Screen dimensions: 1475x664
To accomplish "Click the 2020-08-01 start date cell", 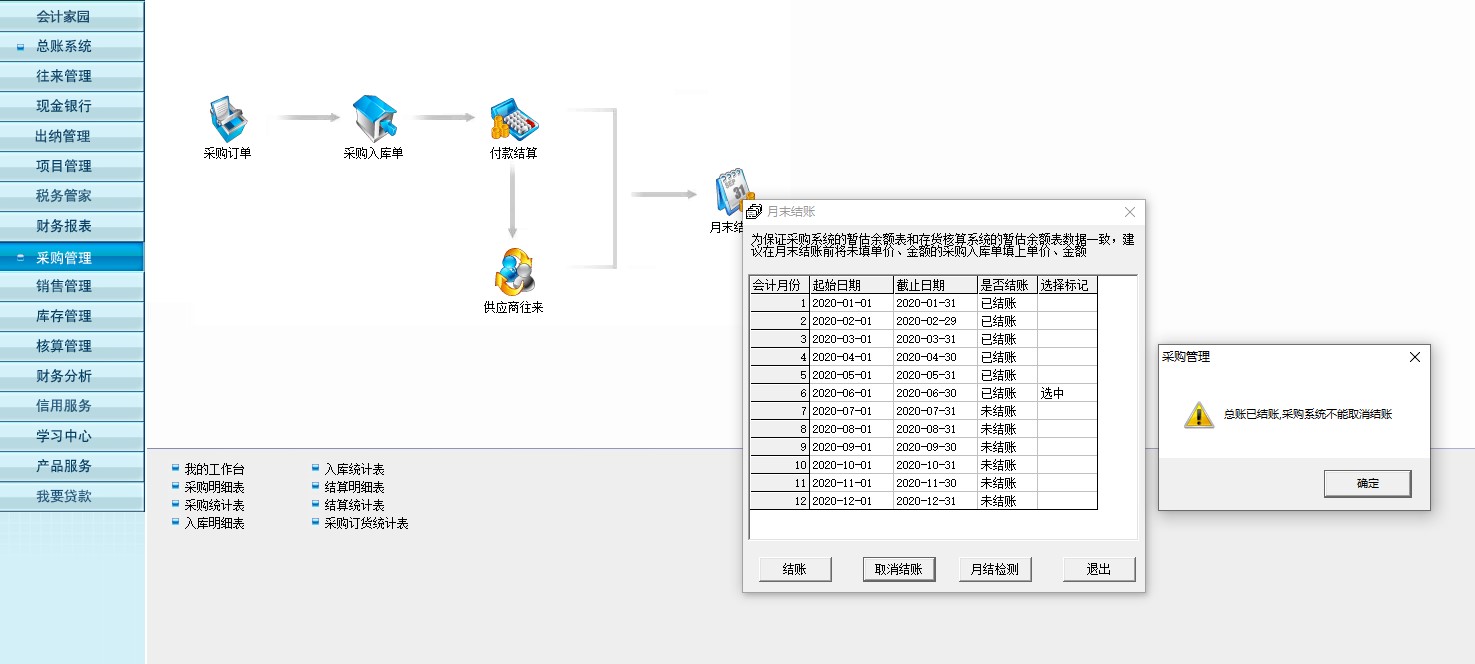I will pos(852,429).
